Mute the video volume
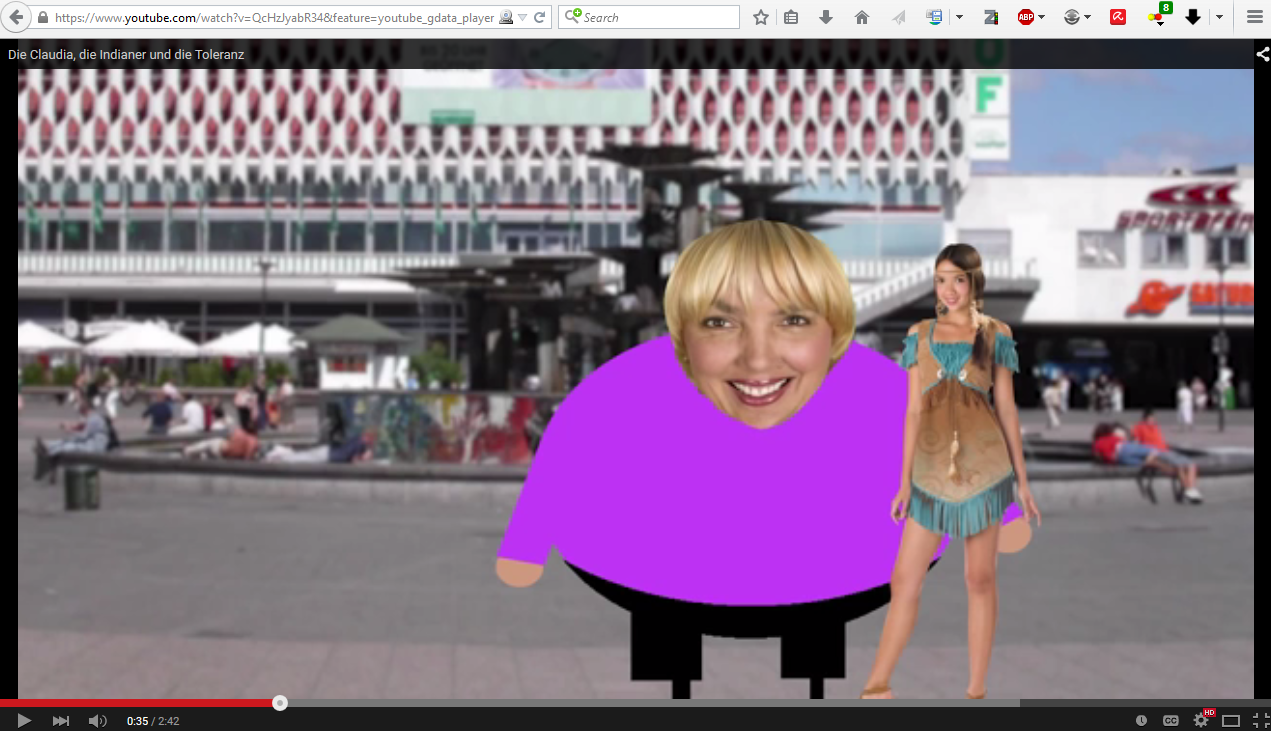 [x=97, y=720]
